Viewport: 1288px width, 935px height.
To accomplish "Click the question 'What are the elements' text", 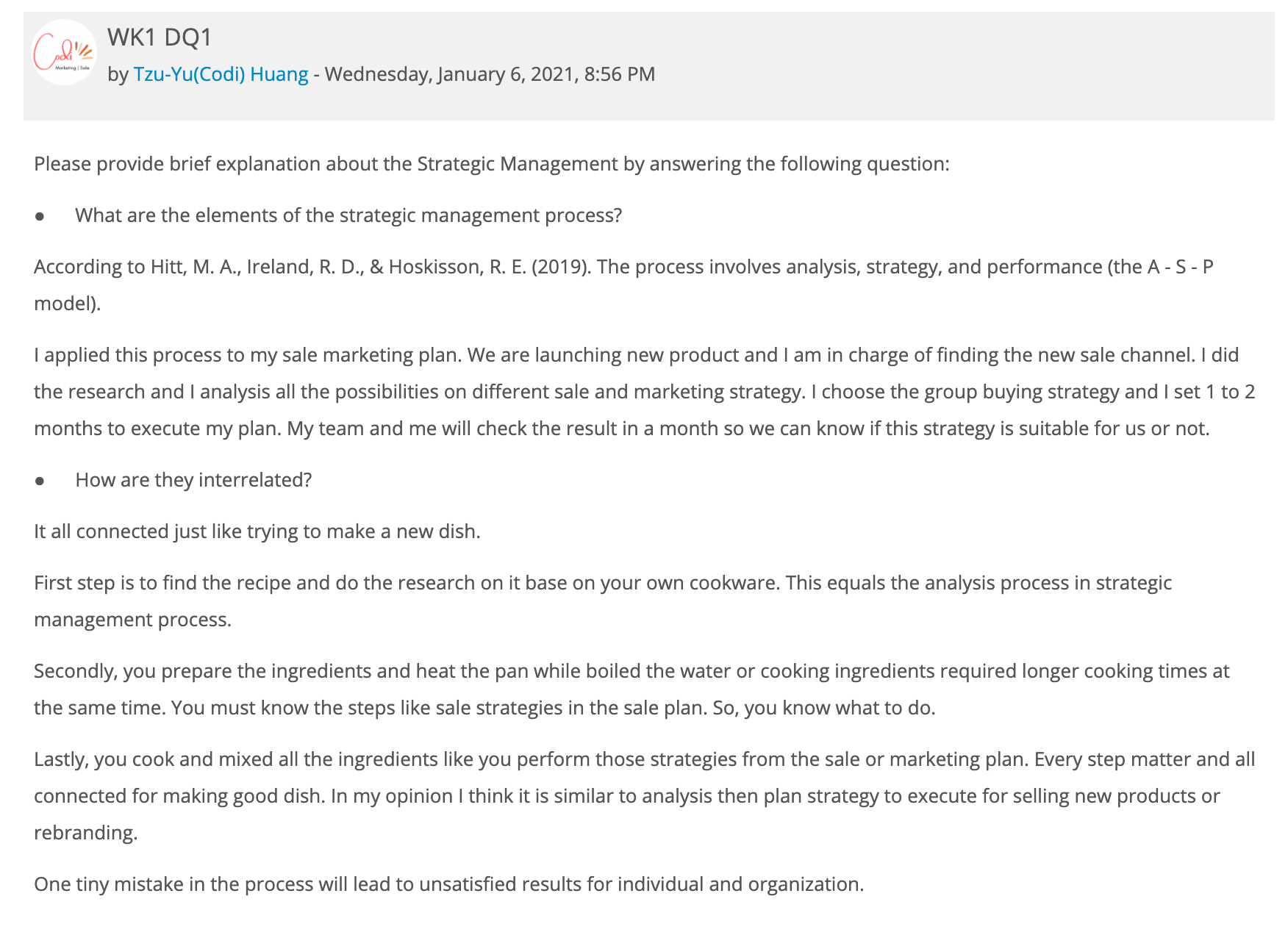I will 348,215.
